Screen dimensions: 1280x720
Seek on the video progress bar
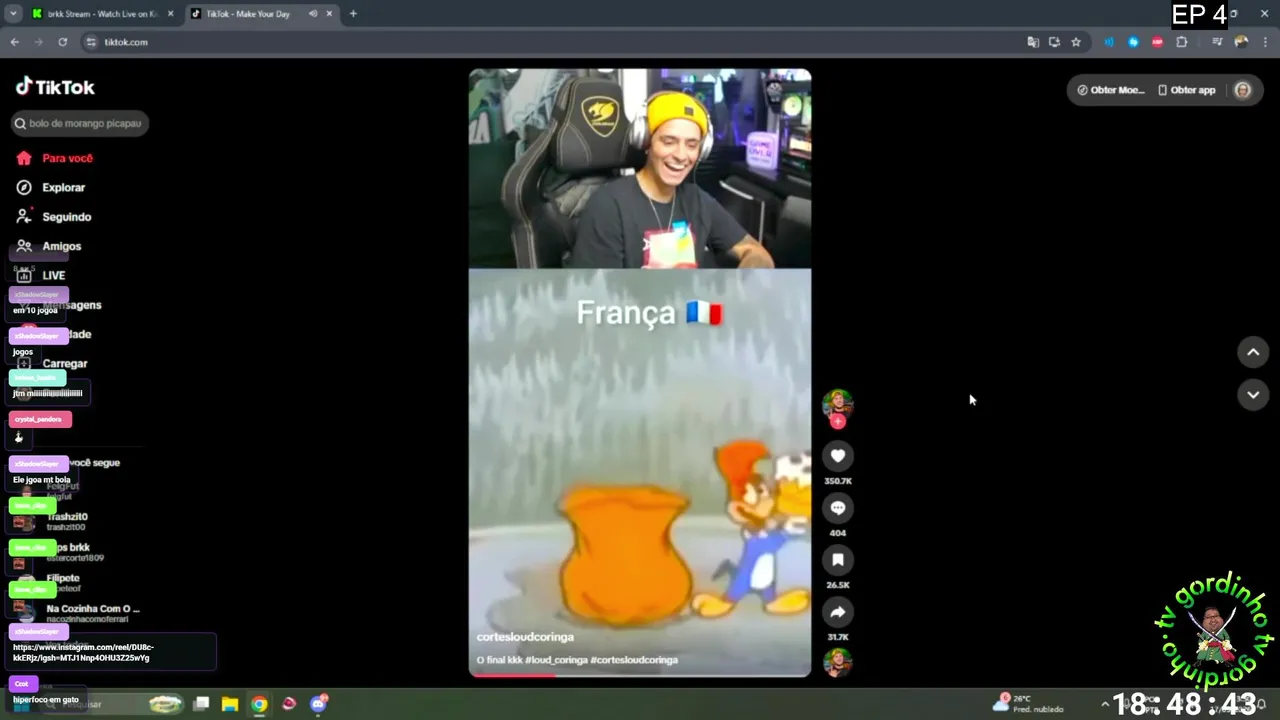tap(640, 675)
